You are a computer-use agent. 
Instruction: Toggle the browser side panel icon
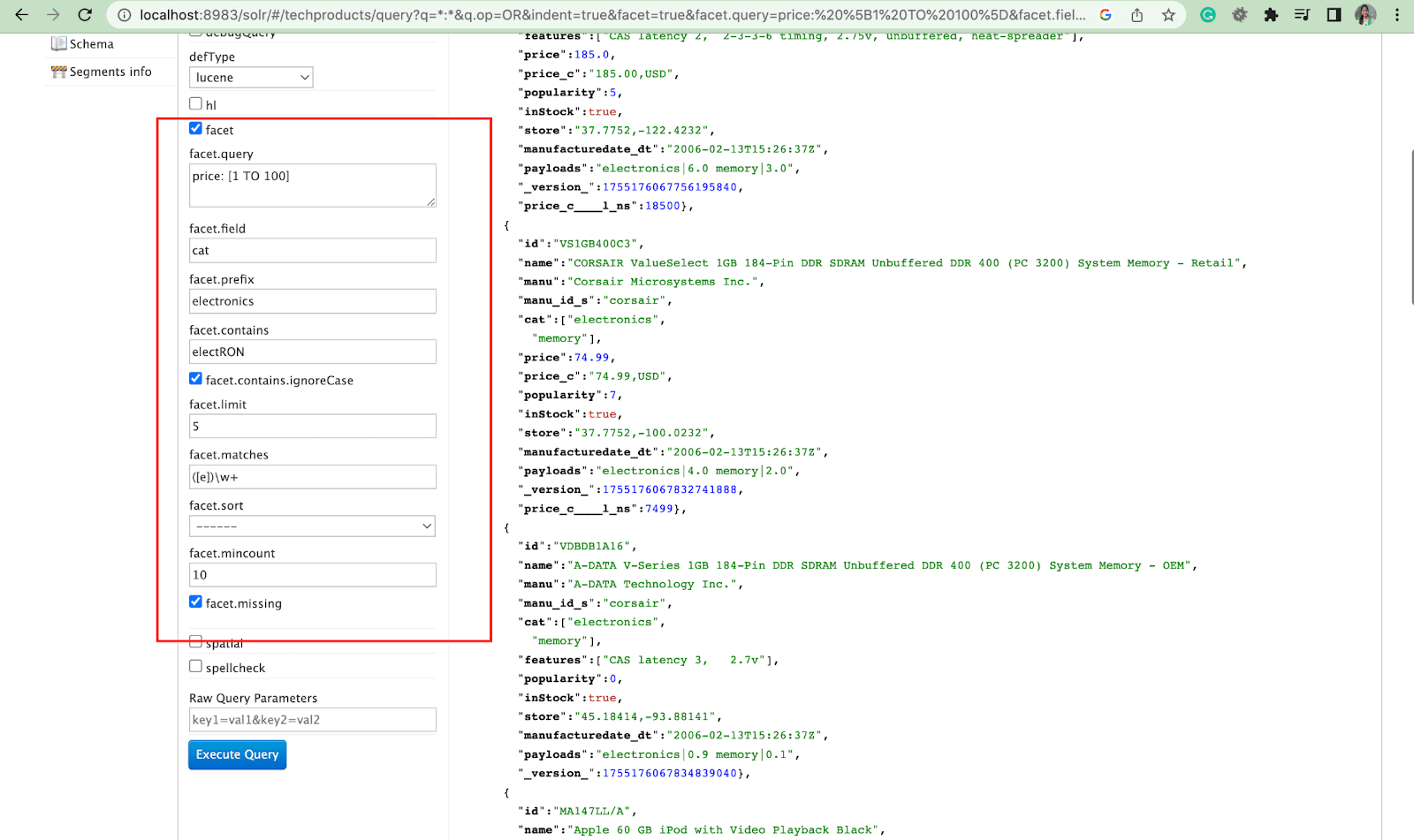(x=1334, y=15)
